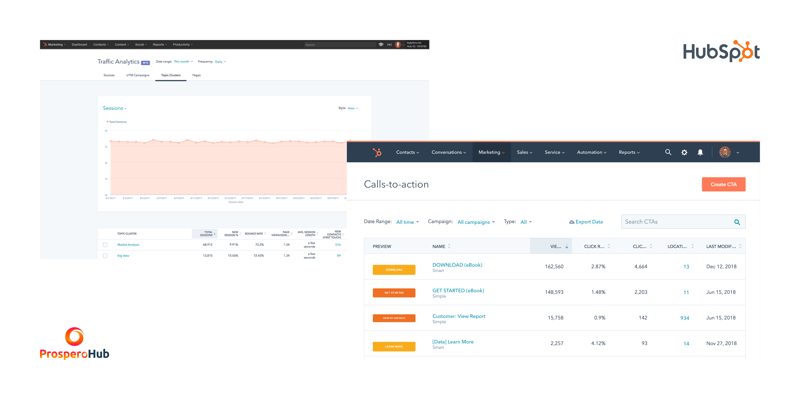Screen dimensions: 800x400
Task: Click the yellow DOWNLOAD preview thumbnail
Action: (394, 270)
